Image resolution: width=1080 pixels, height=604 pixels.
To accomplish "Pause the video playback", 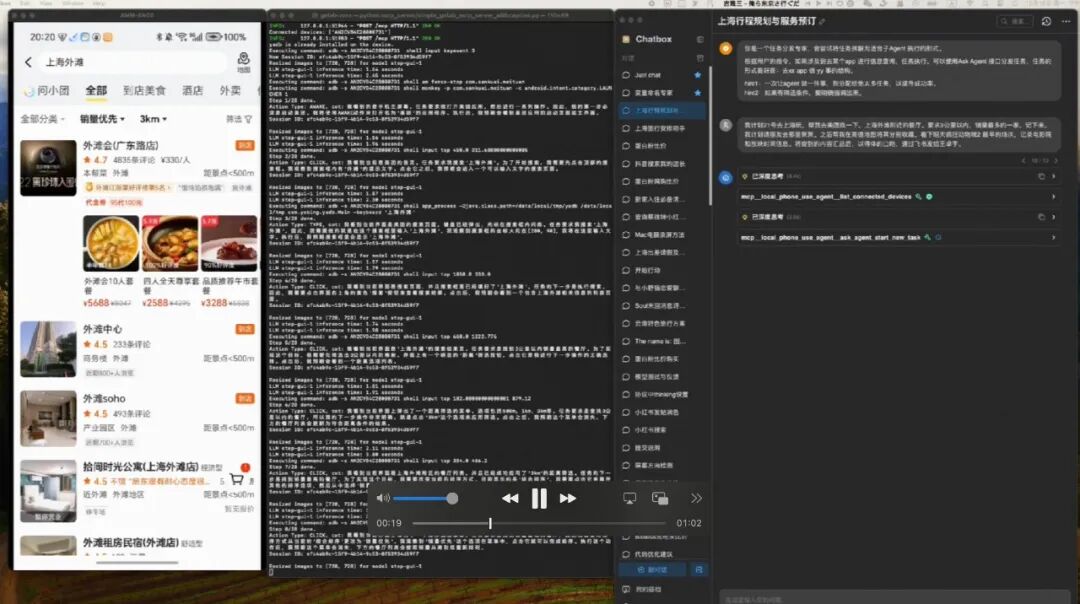I will [x=539, y=498].
